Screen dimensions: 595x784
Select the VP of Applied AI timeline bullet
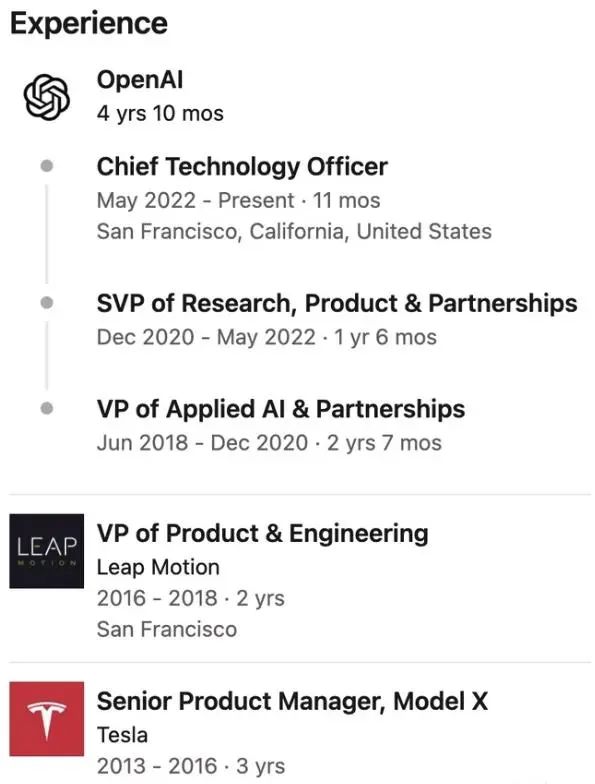pyautogui.click(x=46, y=408)
